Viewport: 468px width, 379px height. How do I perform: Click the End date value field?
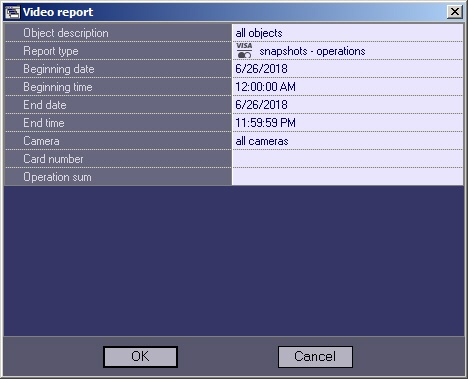click(x=347, y=105)
